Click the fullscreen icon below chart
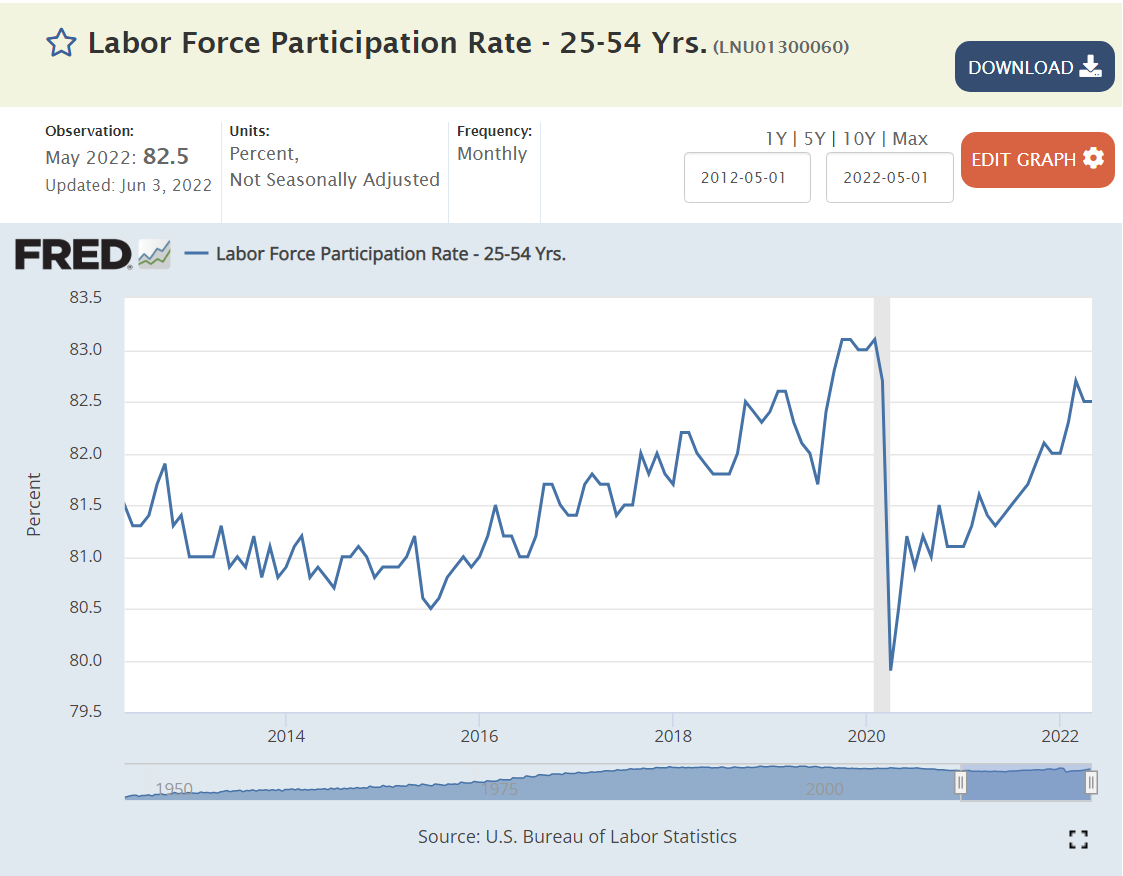Viewport: 1123px width, 876px height. pos(1078,839)
